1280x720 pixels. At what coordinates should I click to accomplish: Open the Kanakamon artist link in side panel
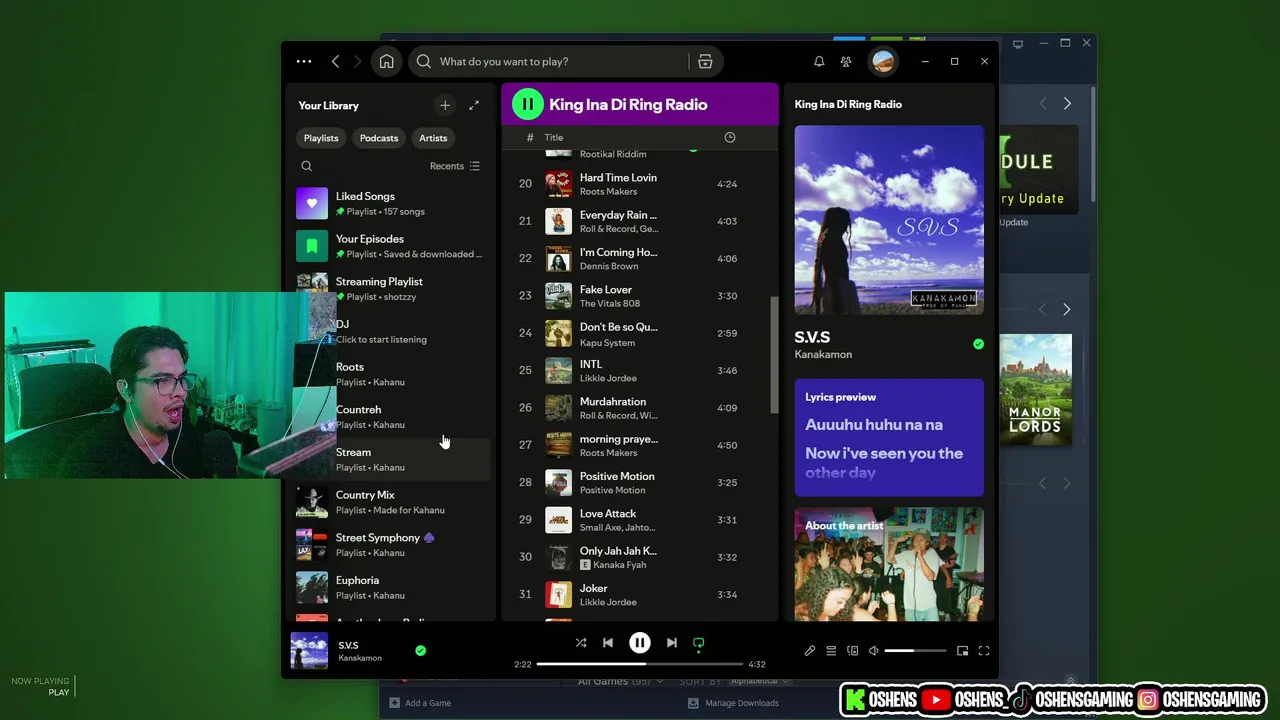[x=823, y=355]
